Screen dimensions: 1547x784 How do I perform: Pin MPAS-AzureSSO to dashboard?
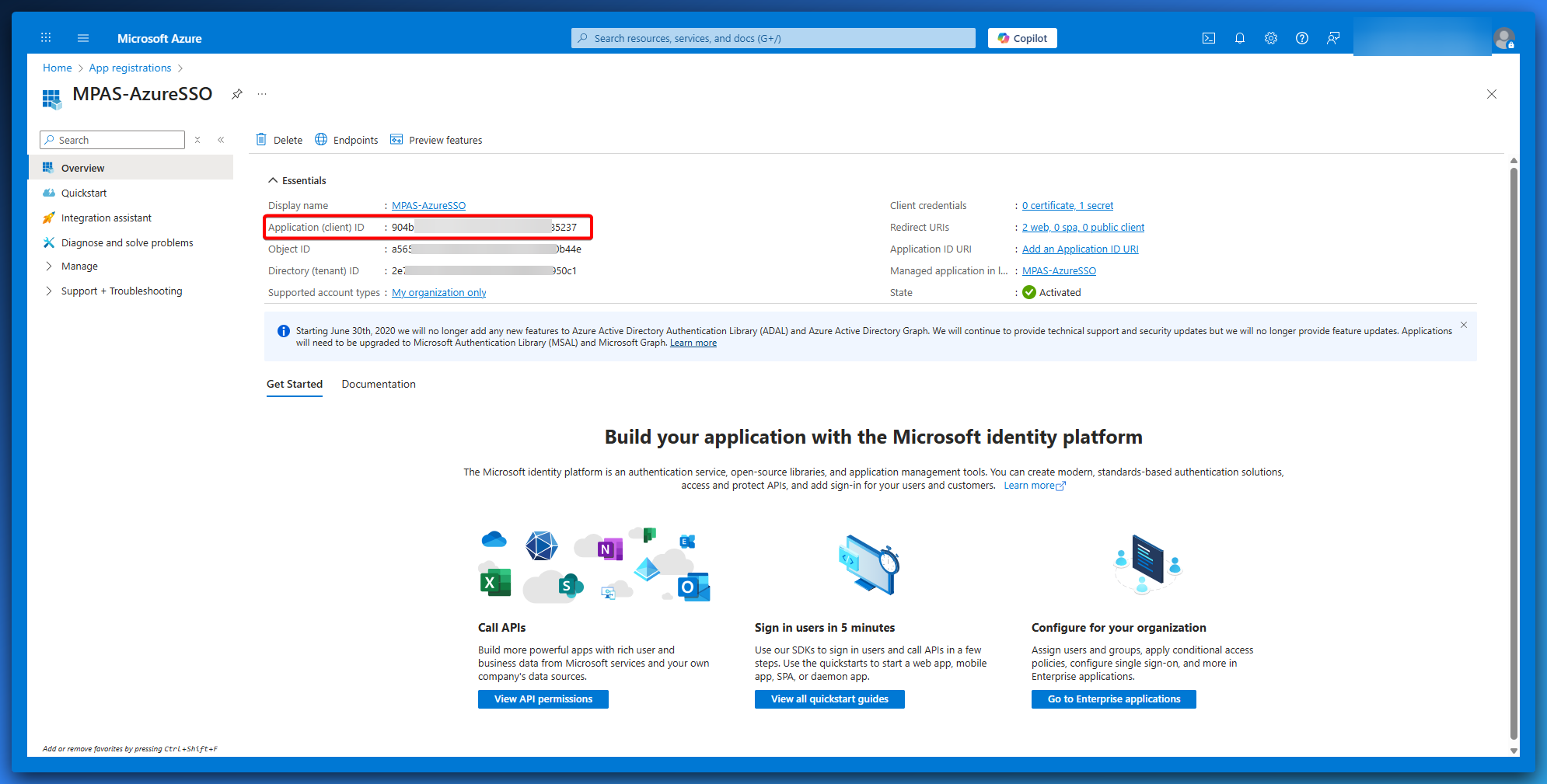[237, 94]
